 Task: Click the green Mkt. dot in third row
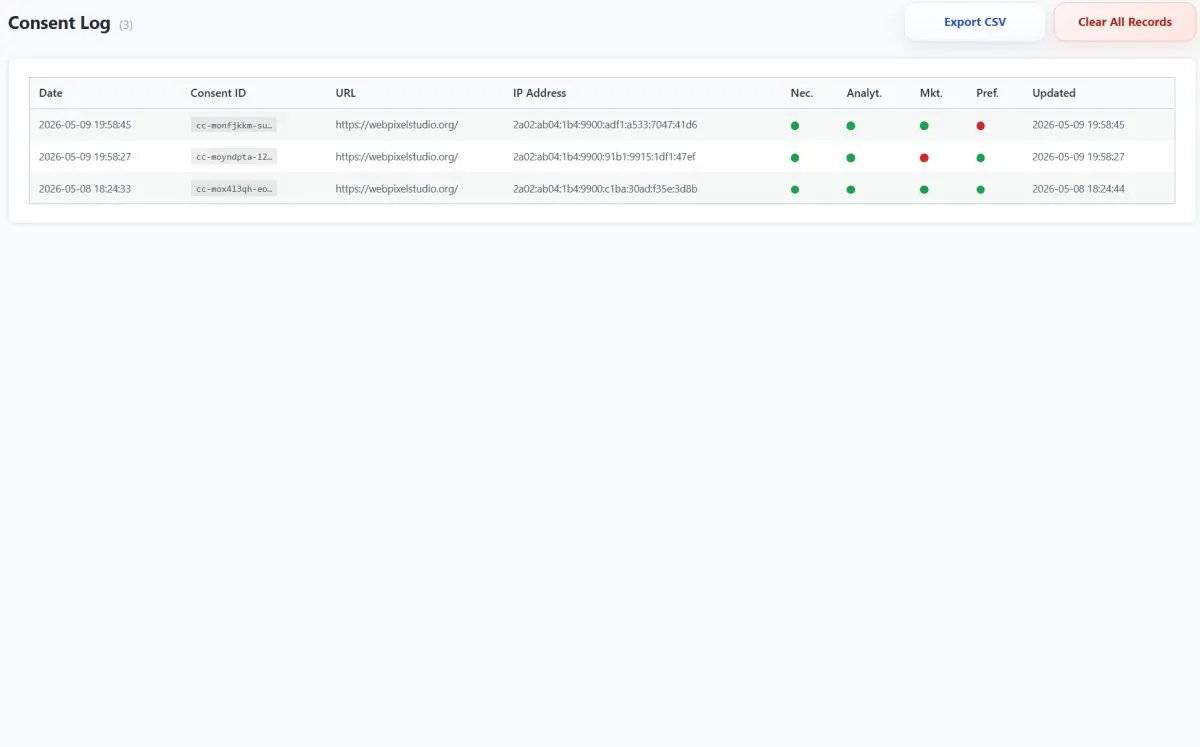[924, 189]
